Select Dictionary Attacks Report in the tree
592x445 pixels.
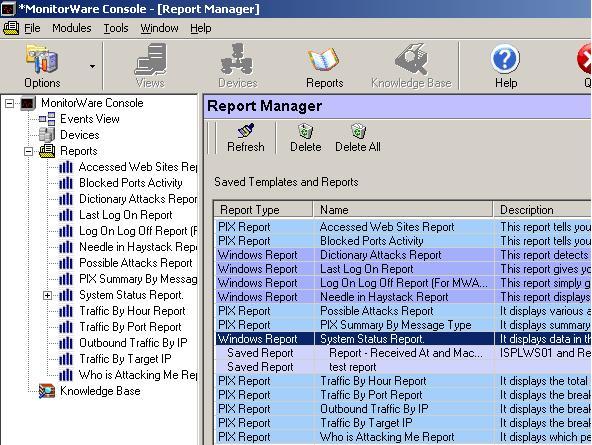tap(138, 199)
